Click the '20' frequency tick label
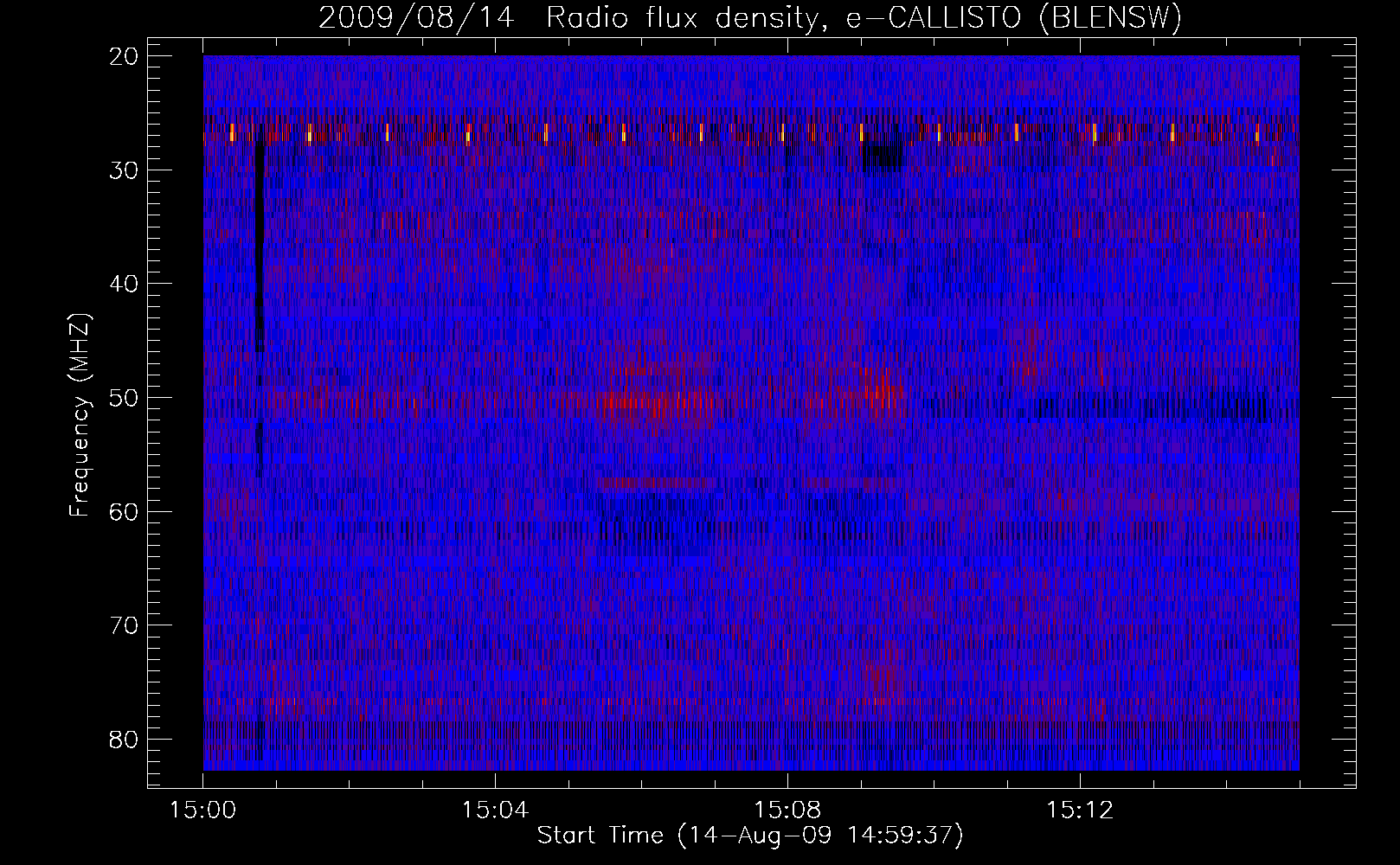Screen dimensions: 1400x865 coord(125,56)
